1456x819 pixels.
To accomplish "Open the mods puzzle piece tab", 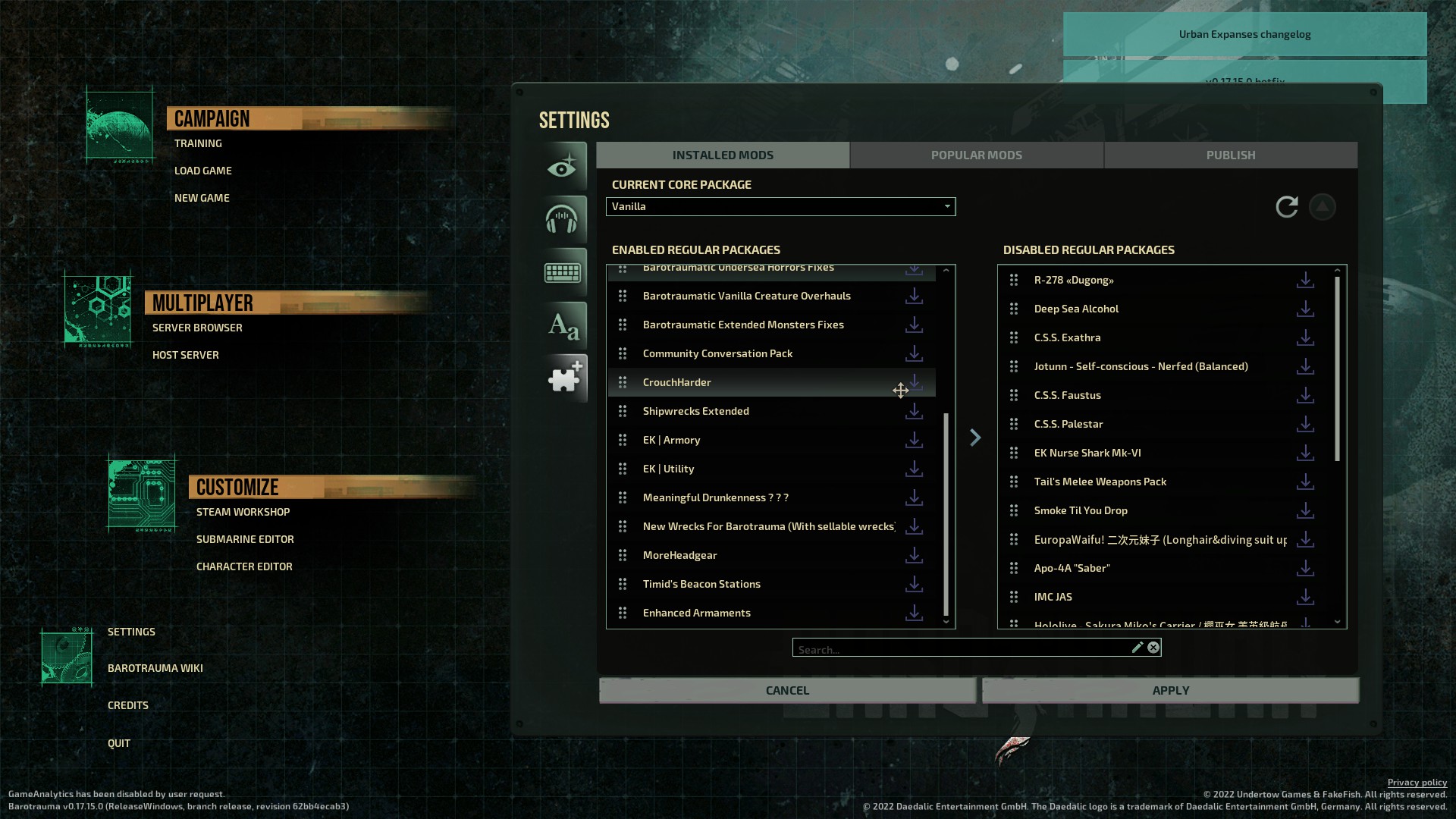I will pos(564,378).
